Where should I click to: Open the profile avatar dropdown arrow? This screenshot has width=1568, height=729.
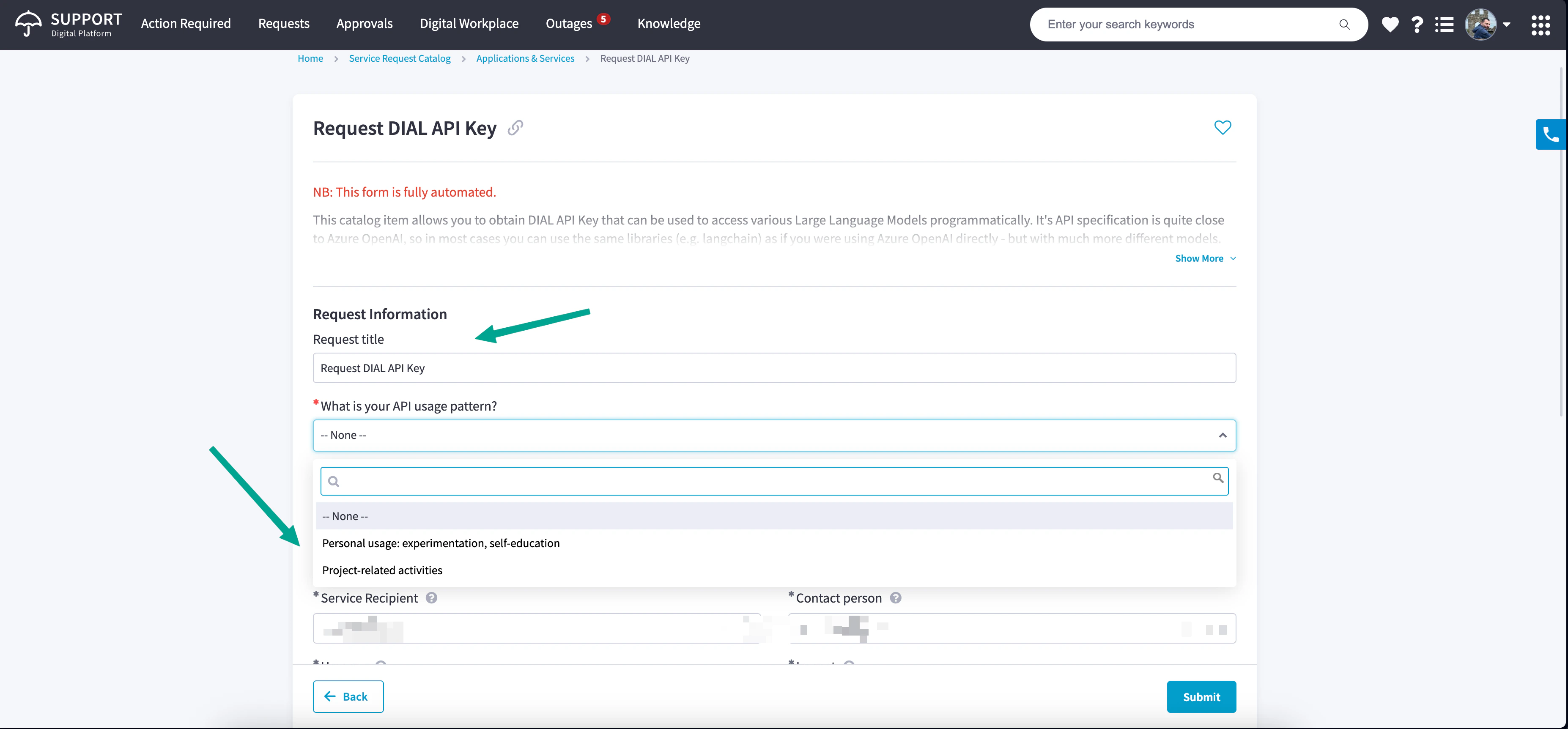point(1507,25)
